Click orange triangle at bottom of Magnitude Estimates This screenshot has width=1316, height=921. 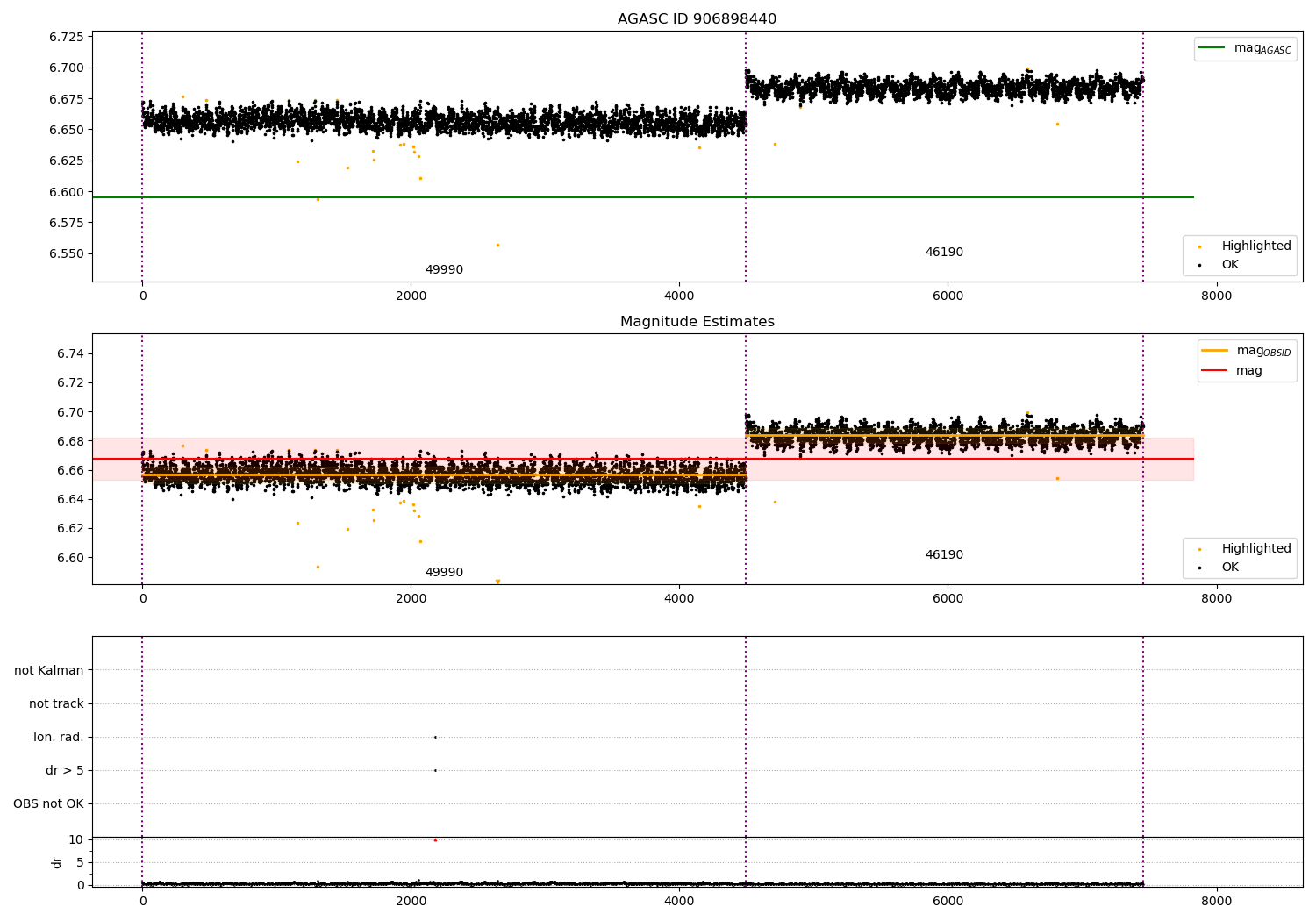(x=497, y=582)
